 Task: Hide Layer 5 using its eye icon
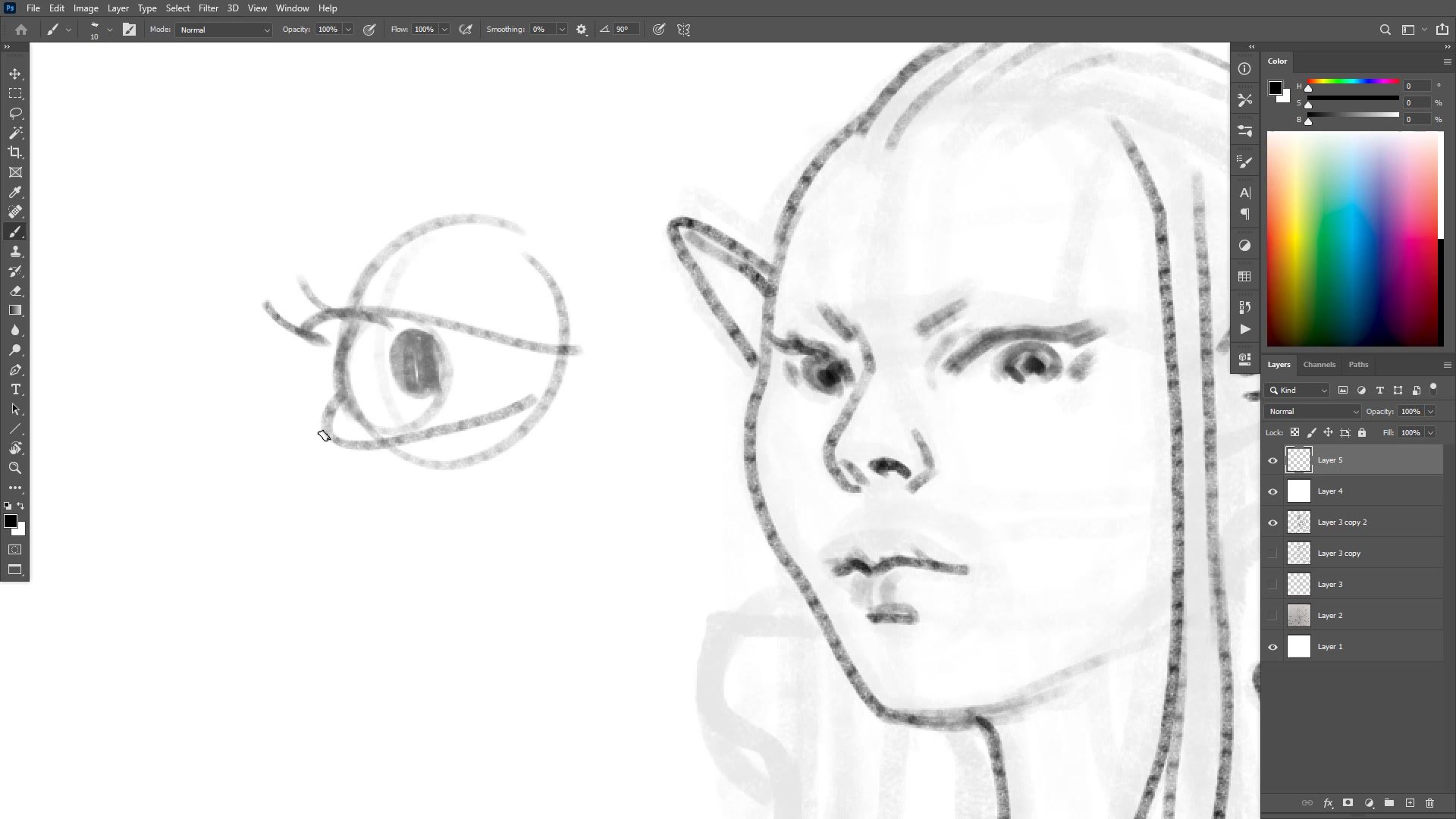point(1272,460)
